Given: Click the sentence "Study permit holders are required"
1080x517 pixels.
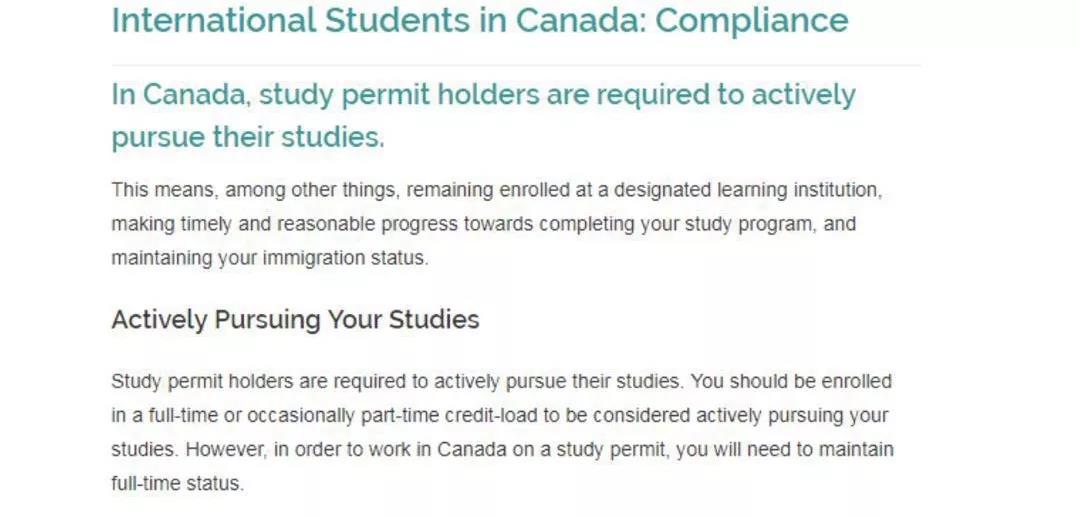Looking at the screenshot, I should pos(397,381).
